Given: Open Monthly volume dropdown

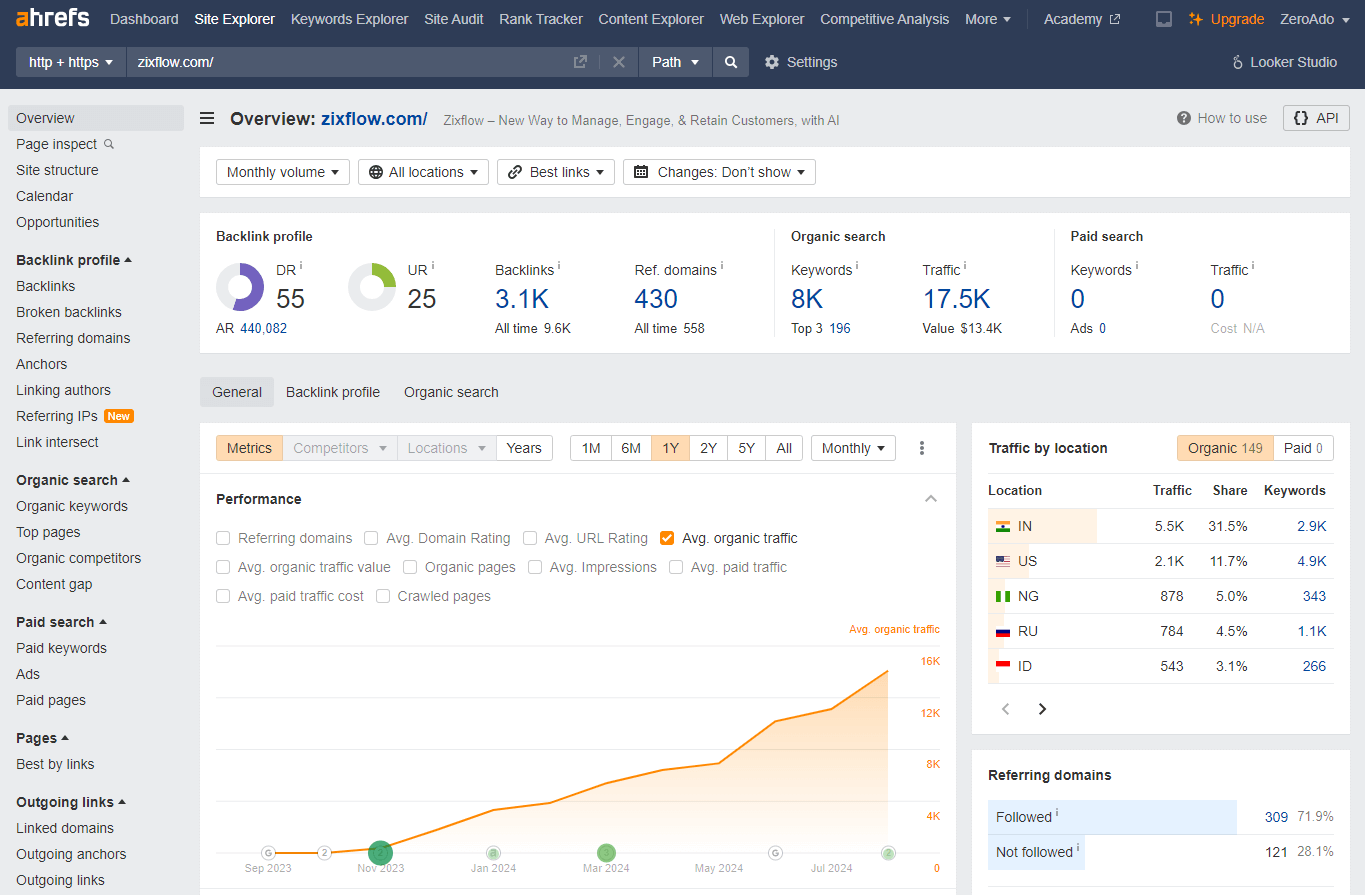Looking at the screenshot, I should pyautogui.click(x=283, y=172).
